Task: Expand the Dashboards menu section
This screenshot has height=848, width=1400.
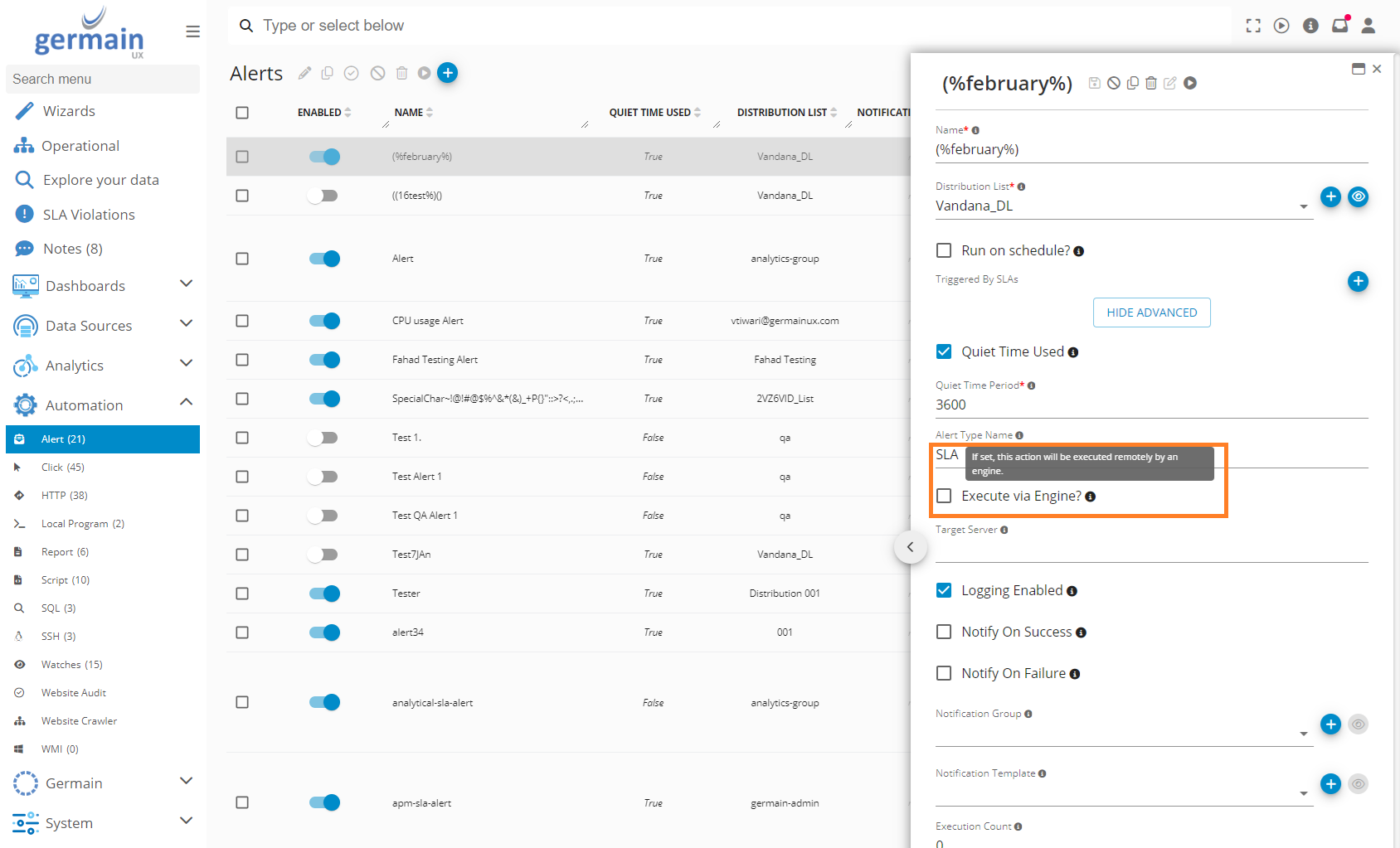Action: [186, 284]
